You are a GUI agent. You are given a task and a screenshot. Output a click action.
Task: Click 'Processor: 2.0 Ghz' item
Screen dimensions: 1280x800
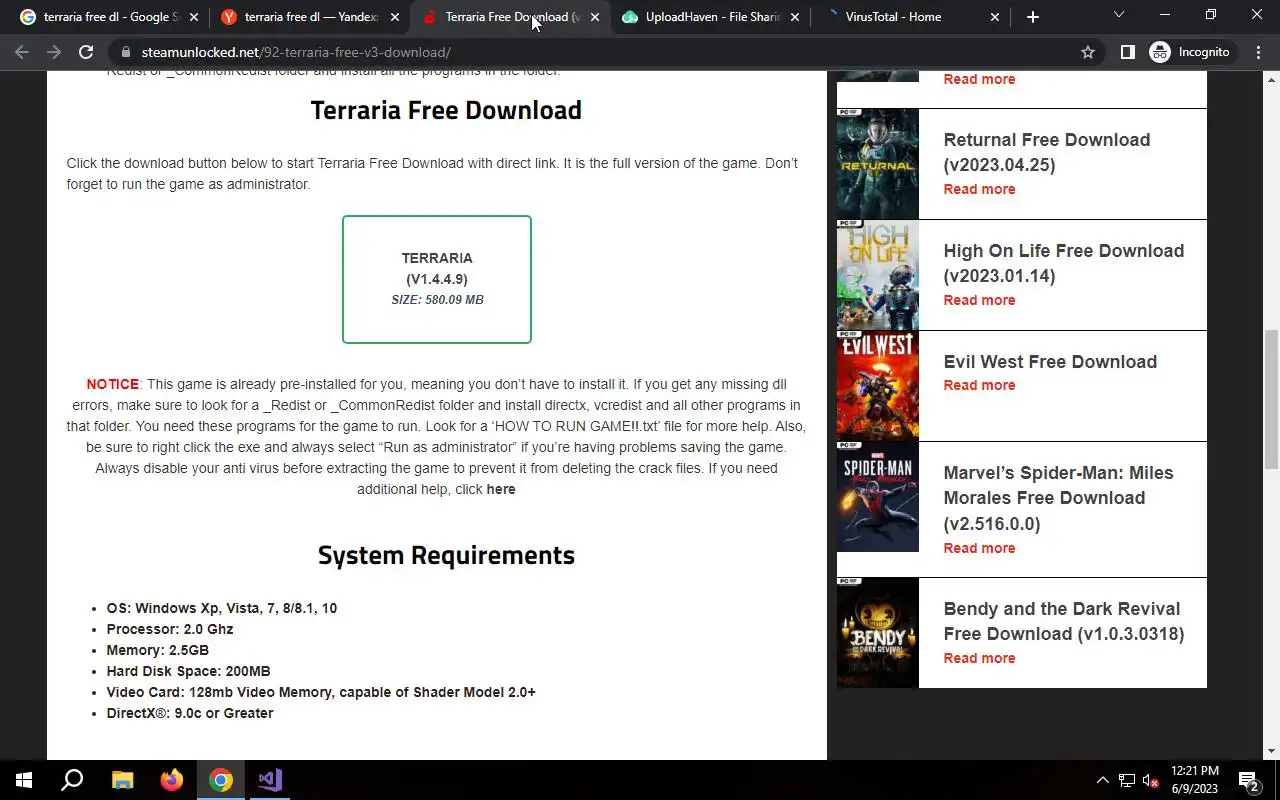[x=170, y=629]
